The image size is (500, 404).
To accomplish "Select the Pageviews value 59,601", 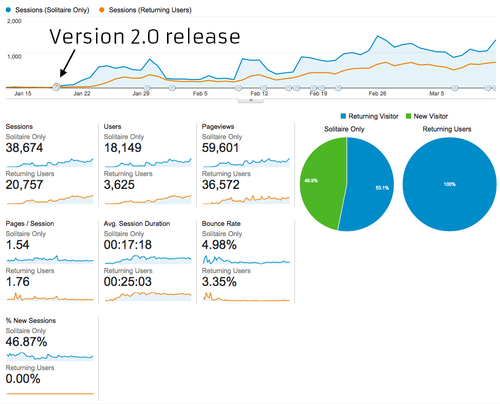I will [x=220, y=148].
